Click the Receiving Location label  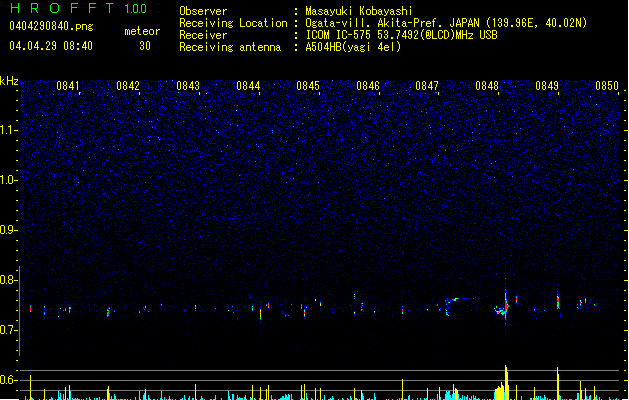pyautogui.click(x=233, y=23)
